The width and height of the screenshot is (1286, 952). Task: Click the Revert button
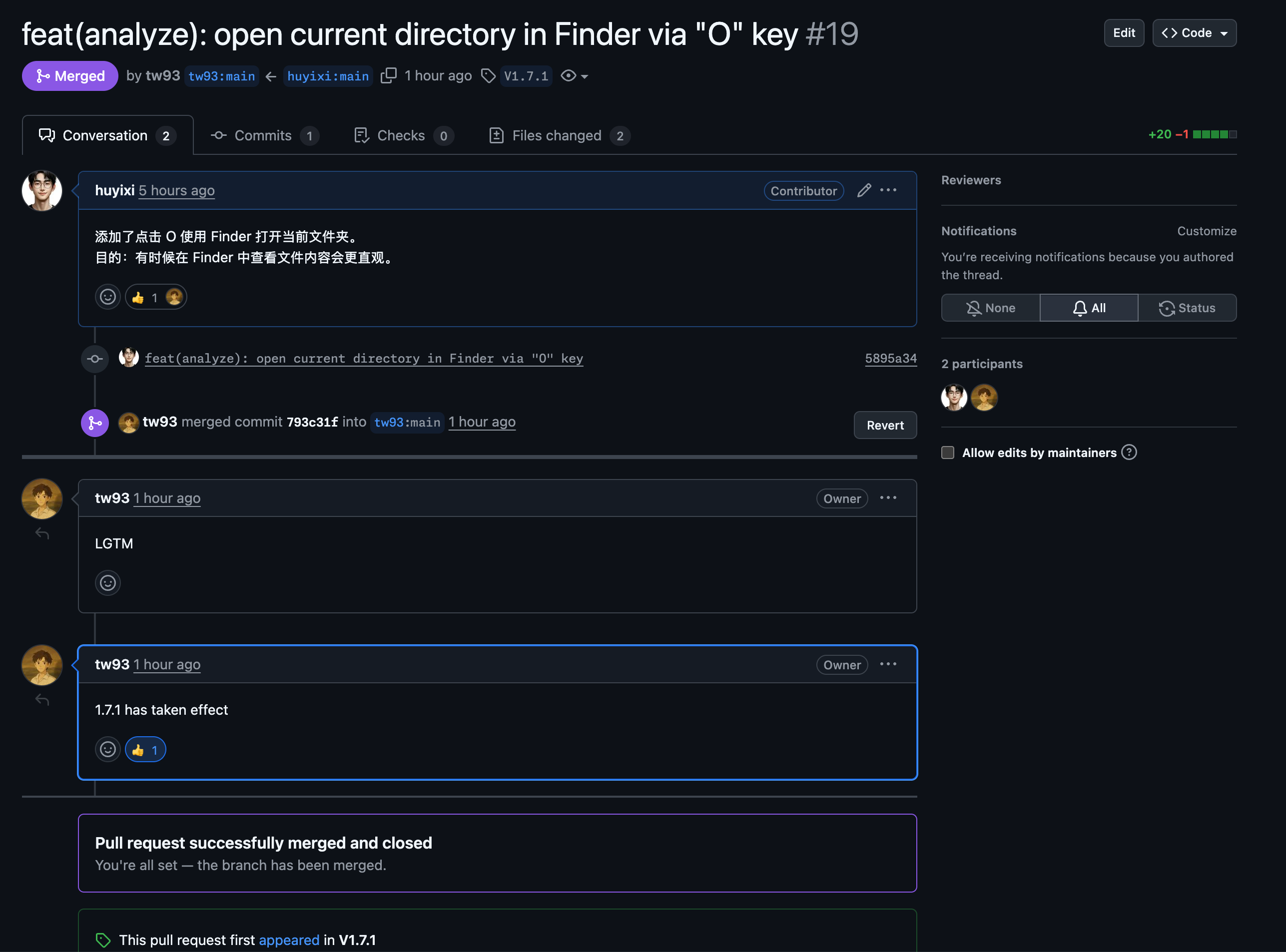[x=885, y=425]
